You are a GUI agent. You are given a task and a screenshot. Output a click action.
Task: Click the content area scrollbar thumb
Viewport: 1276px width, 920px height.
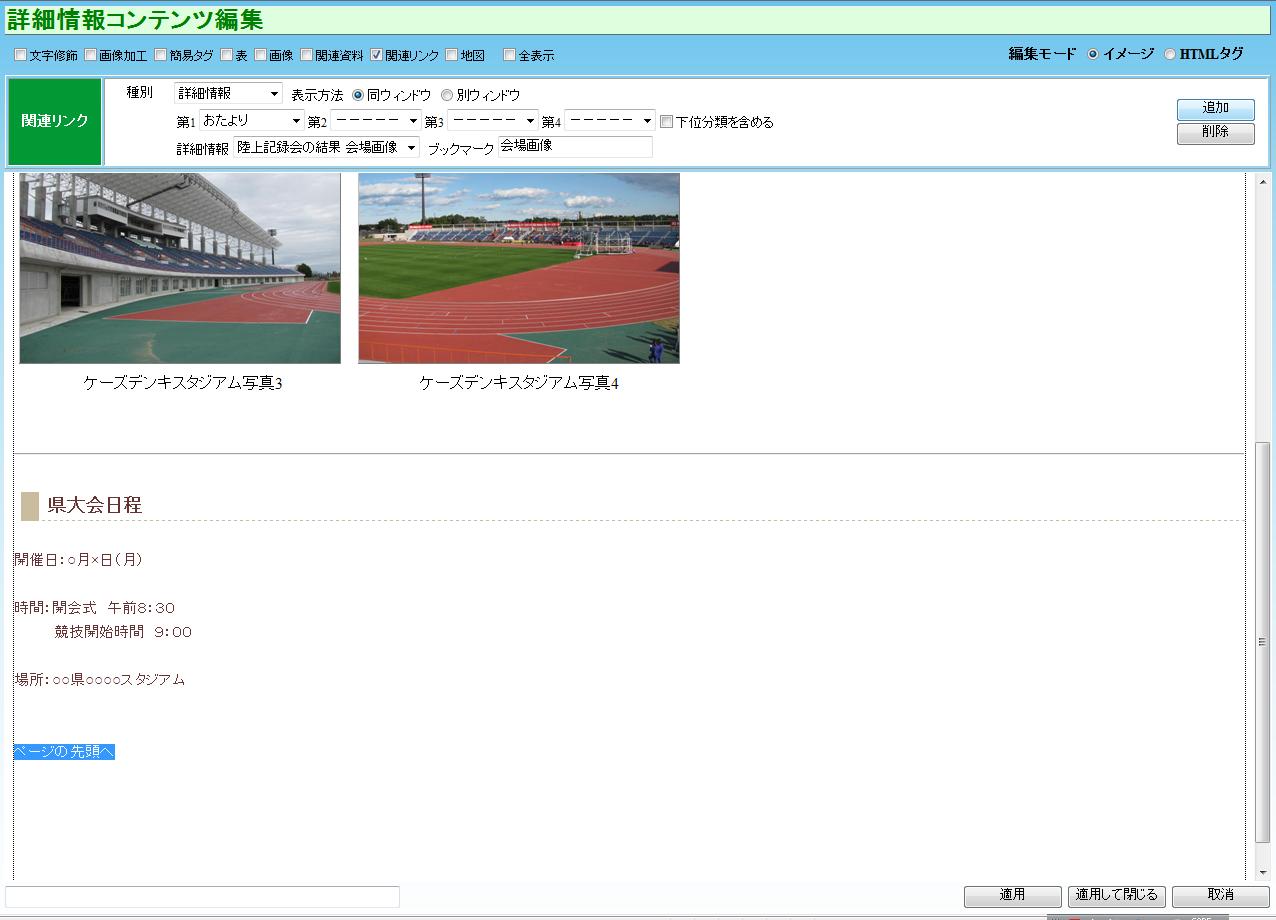(x=1262, y=641)
